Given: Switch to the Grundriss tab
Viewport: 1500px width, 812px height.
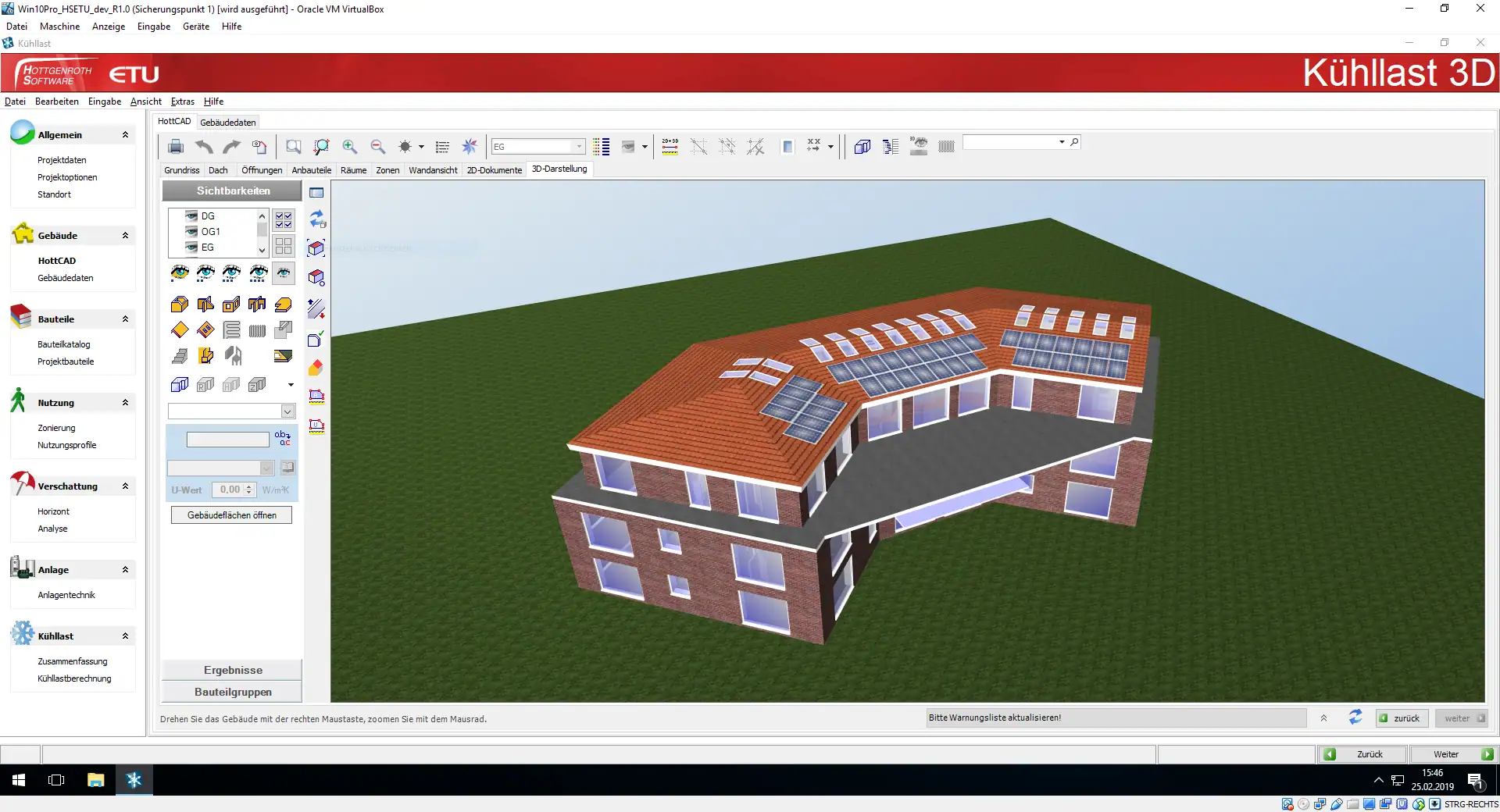Looking at the screenshot, I should click(181, 170).
